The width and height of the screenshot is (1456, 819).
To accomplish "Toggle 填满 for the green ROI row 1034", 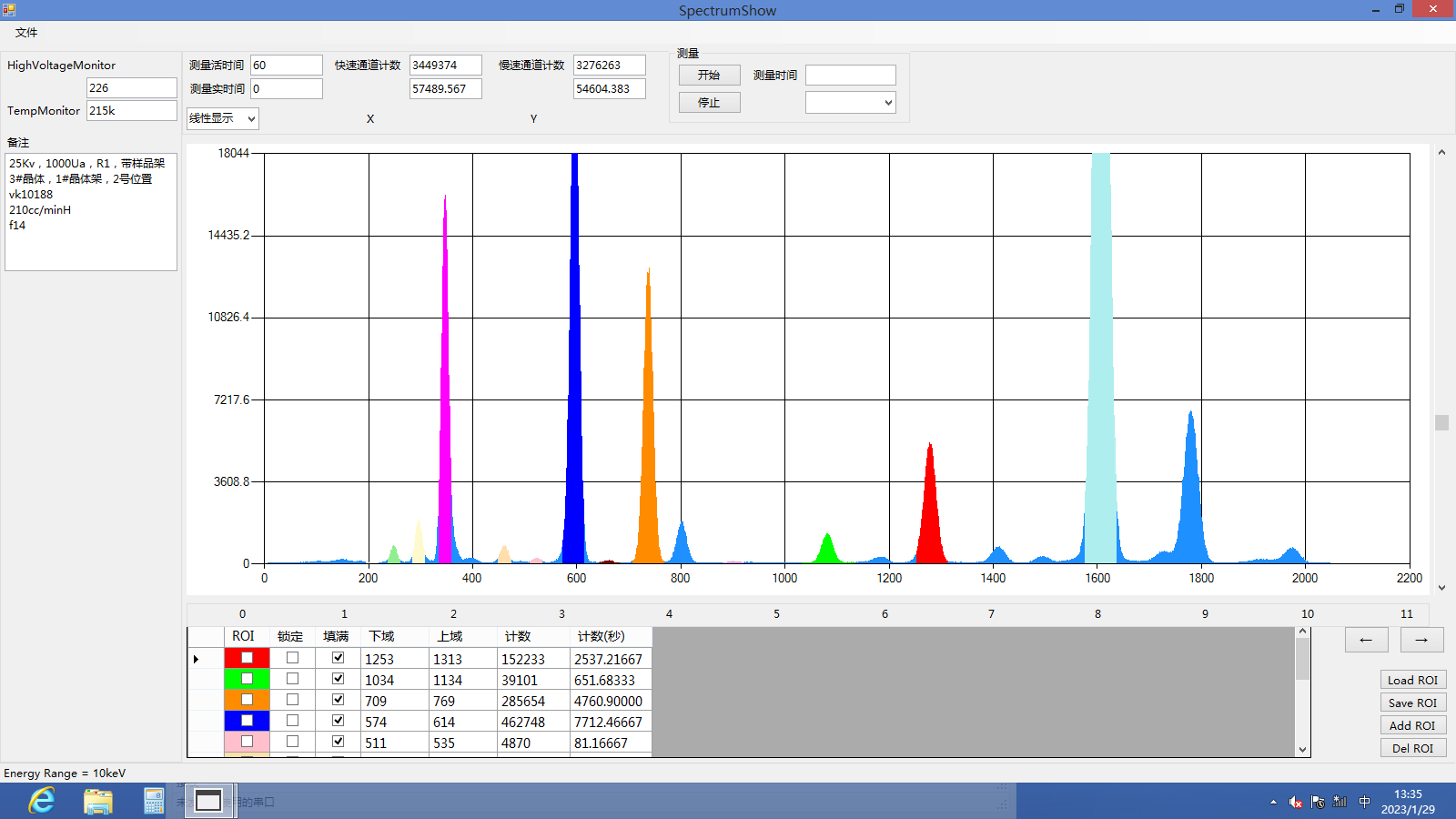I will (x=338, y=679).
